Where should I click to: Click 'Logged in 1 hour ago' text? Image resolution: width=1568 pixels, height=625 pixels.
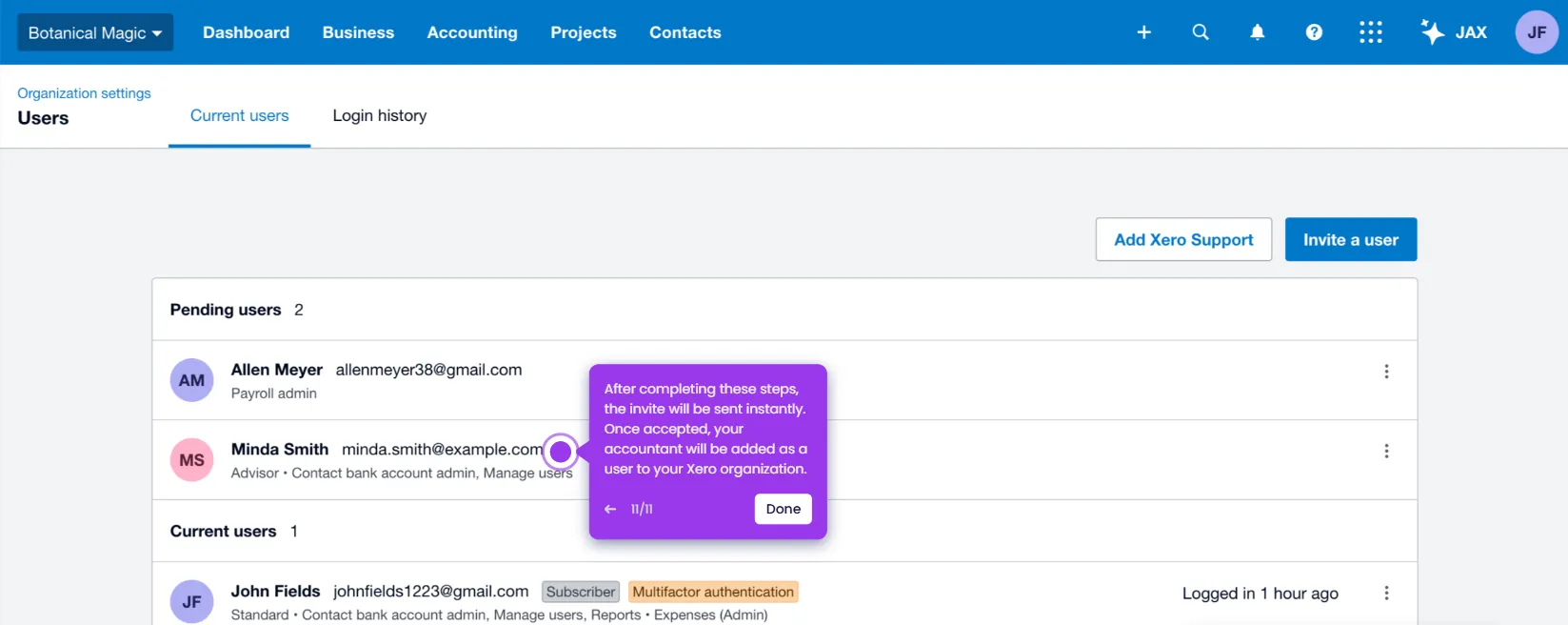pos(1260,594)
